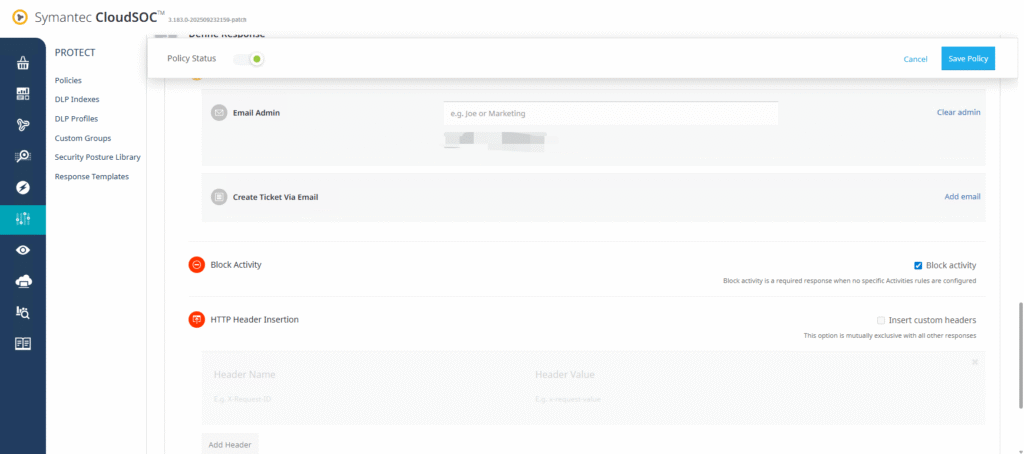Viewport: 1024px width, 454px height.
Task: Click the Cancel link
Action: [x=915, y=59]
